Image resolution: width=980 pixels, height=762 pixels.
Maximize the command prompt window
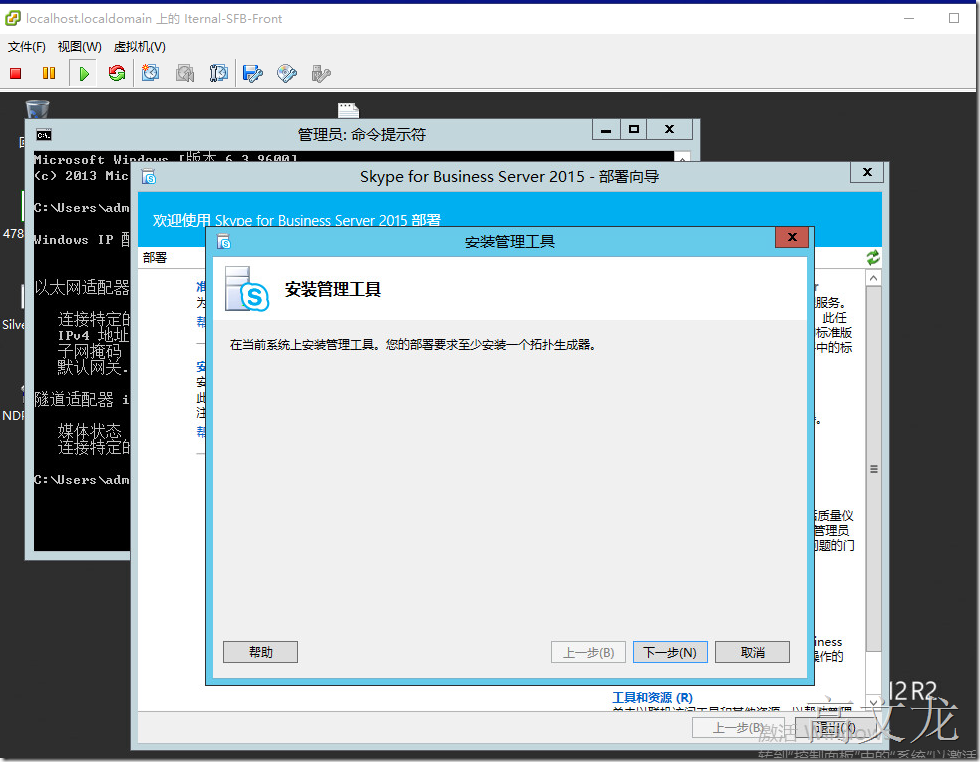click(x=634, y=129)
